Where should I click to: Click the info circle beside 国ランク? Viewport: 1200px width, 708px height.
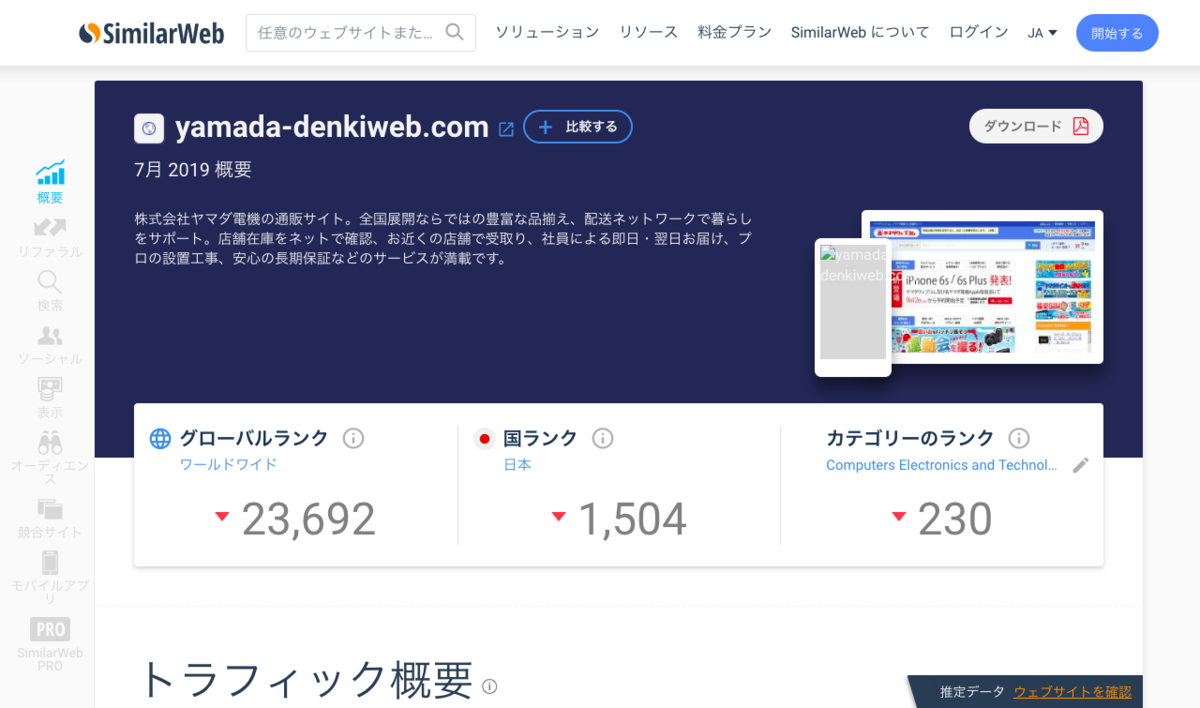click(x=602, y=438)
